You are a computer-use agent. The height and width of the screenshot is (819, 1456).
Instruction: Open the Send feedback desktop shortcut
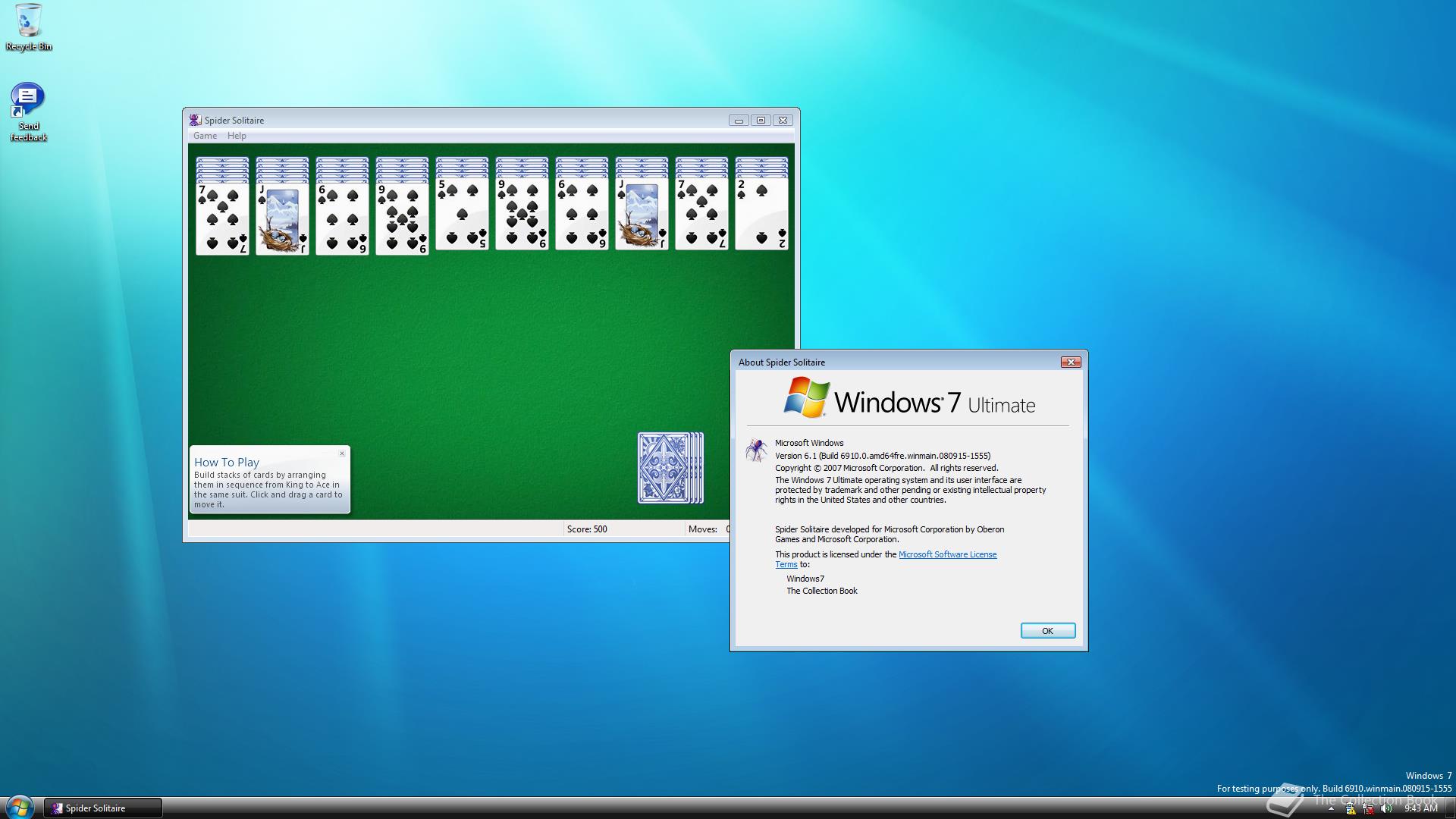point(28,111)
